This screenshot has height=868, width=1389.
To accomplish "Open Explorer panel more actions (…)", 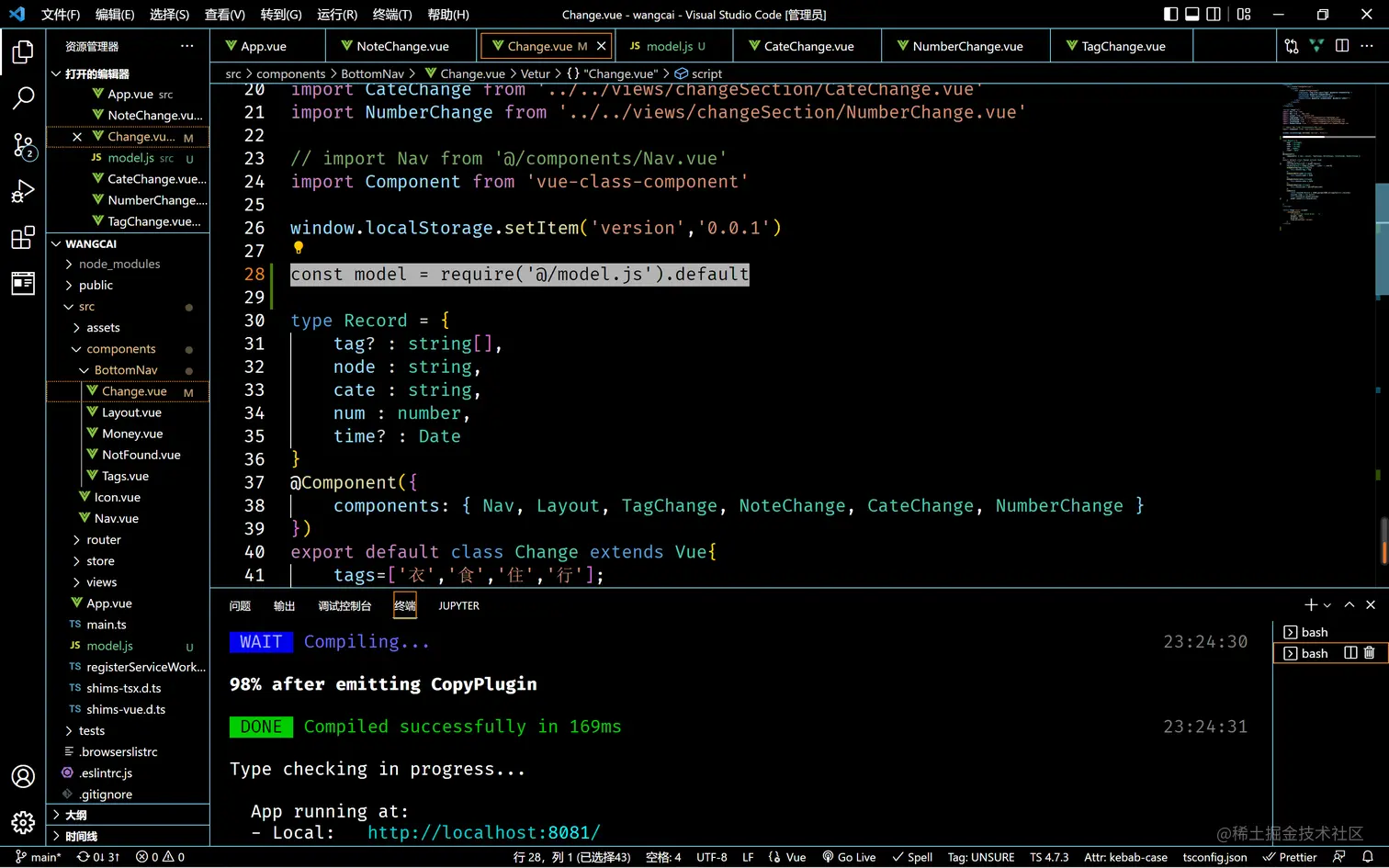I will (187, 46).
